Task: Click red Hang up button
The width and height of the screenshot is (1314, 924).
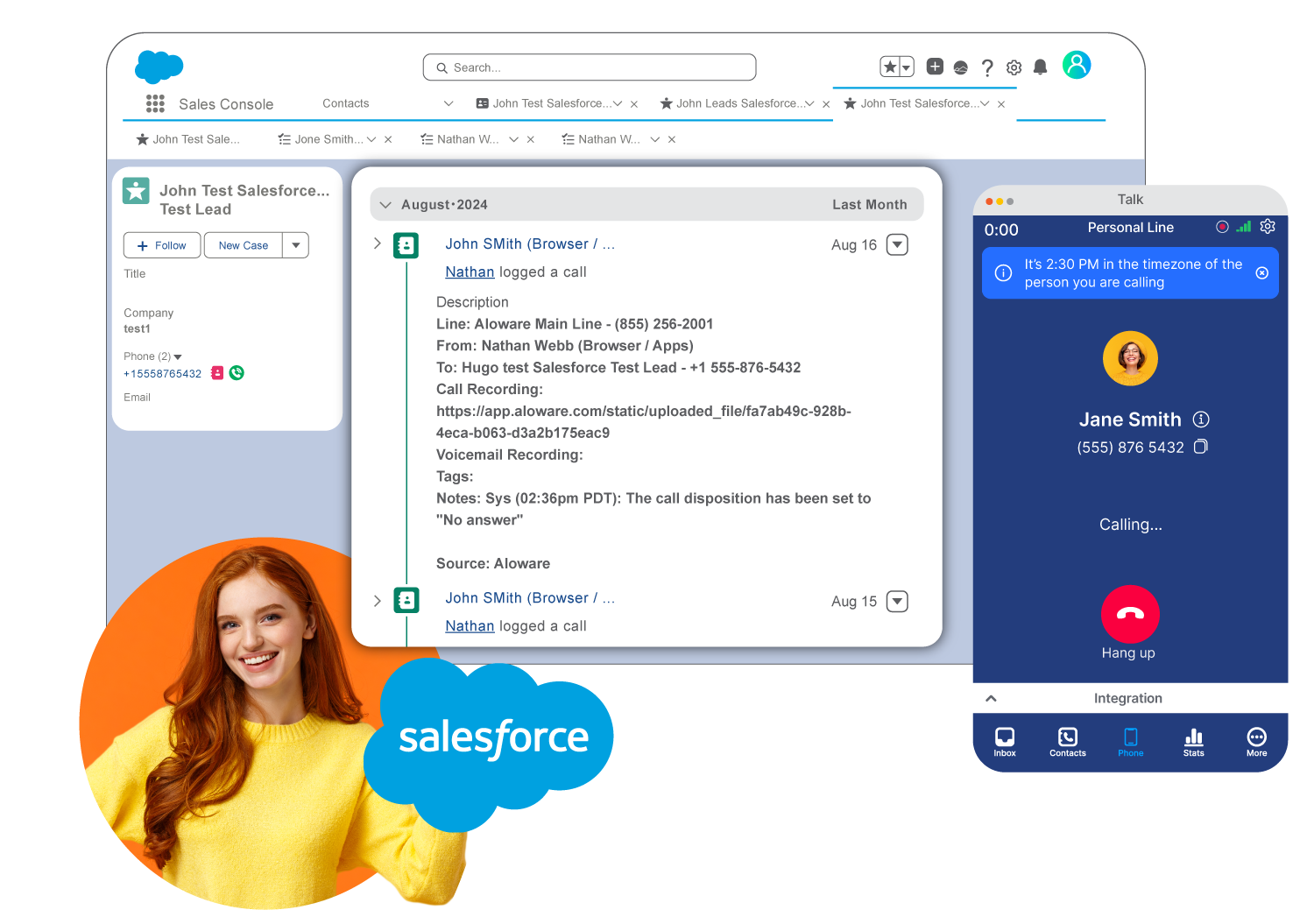Action: (1130, 614)
